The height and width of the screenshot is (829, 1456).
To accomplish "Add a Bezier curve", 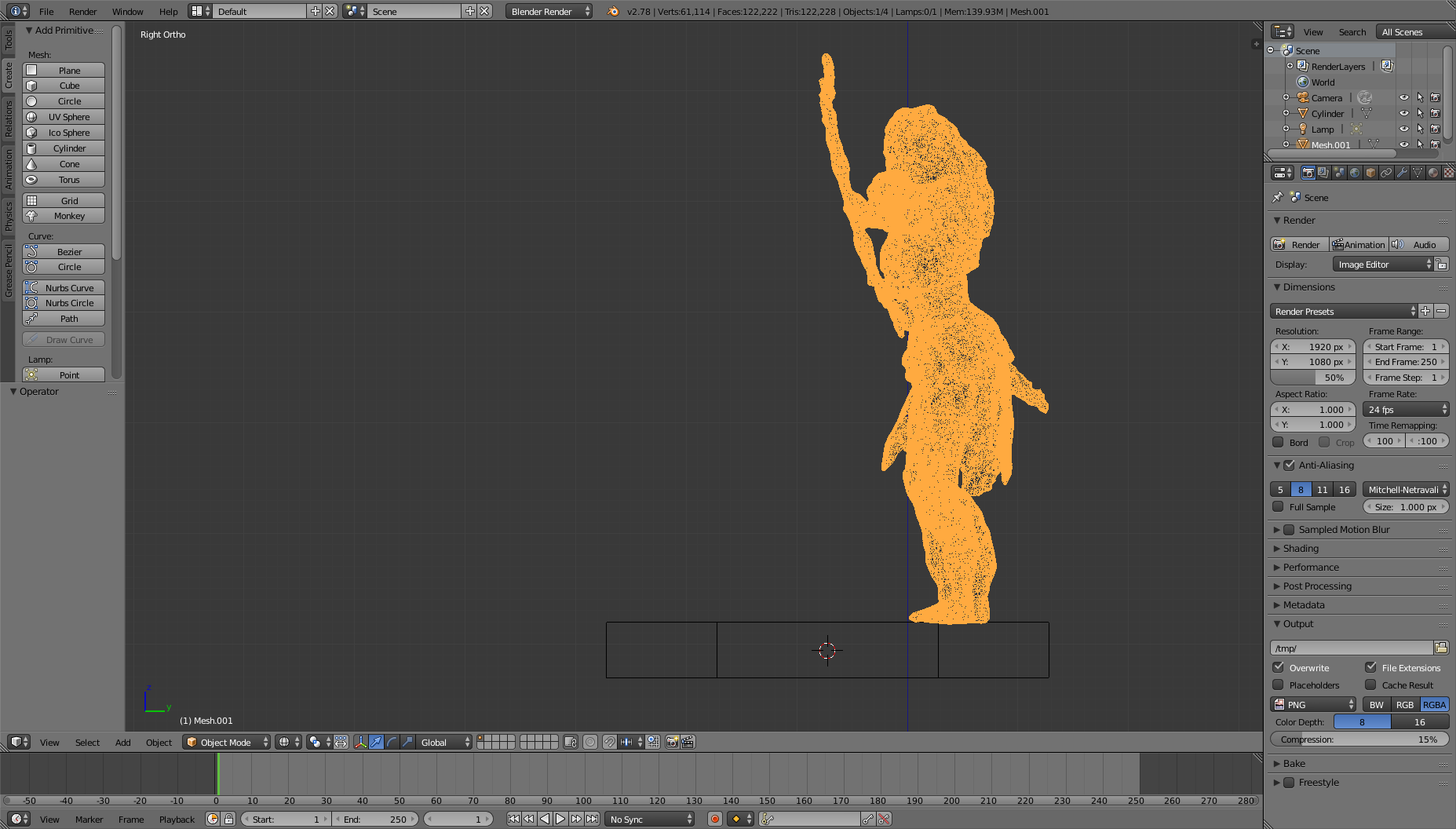I will pos(64,252).
